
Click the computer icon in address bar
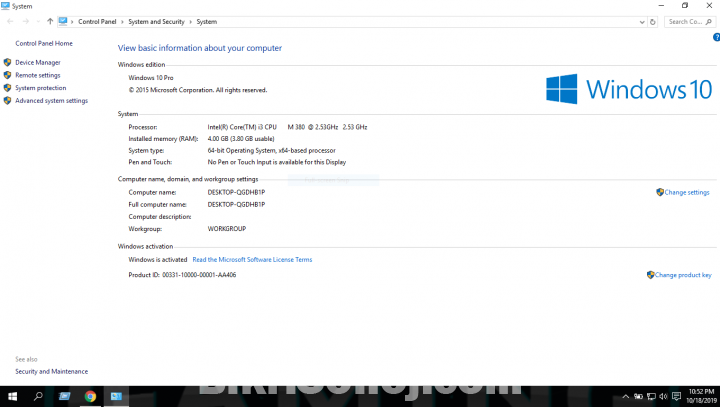click(x=63, y=22)
